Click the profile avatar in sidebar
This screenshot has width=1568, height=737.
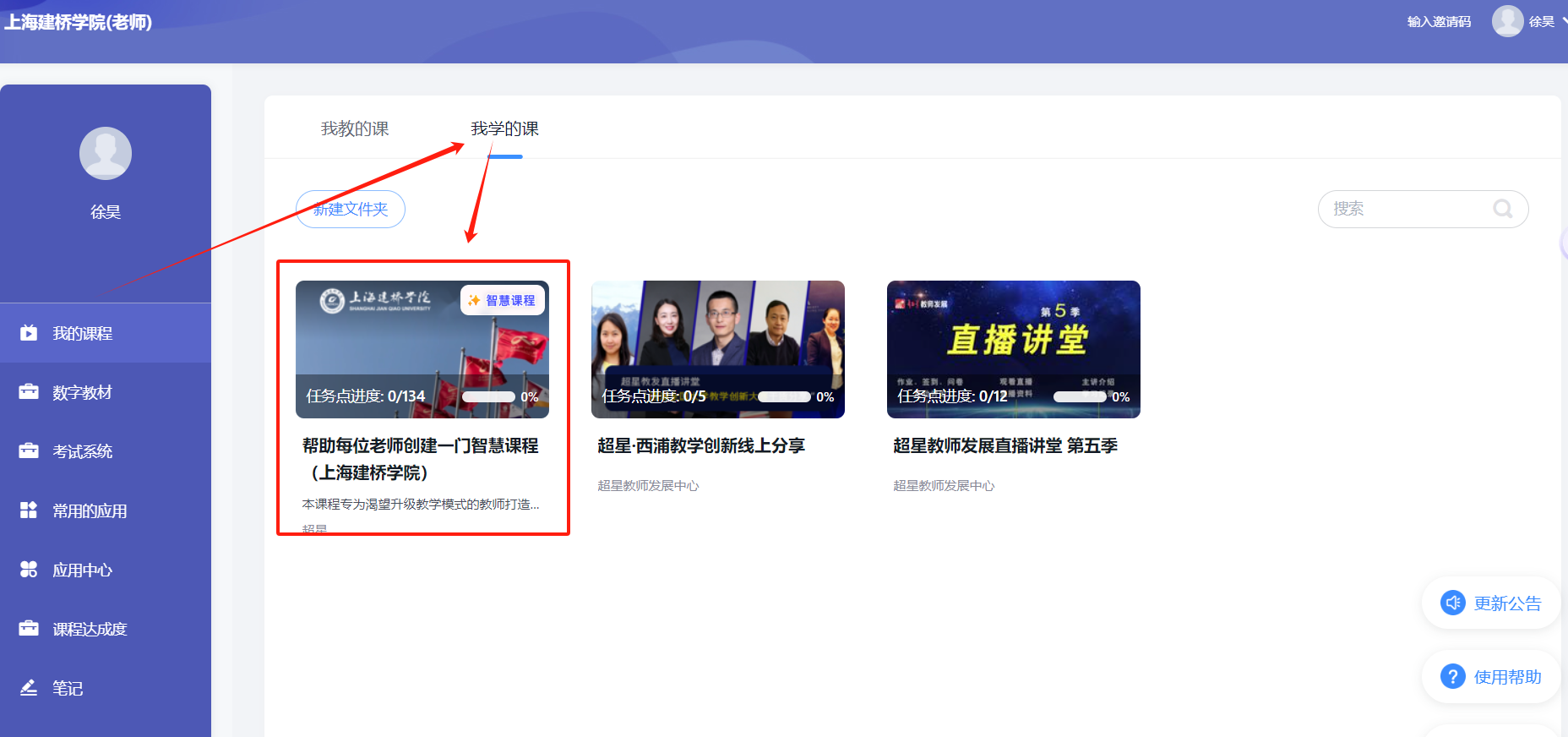106,153
